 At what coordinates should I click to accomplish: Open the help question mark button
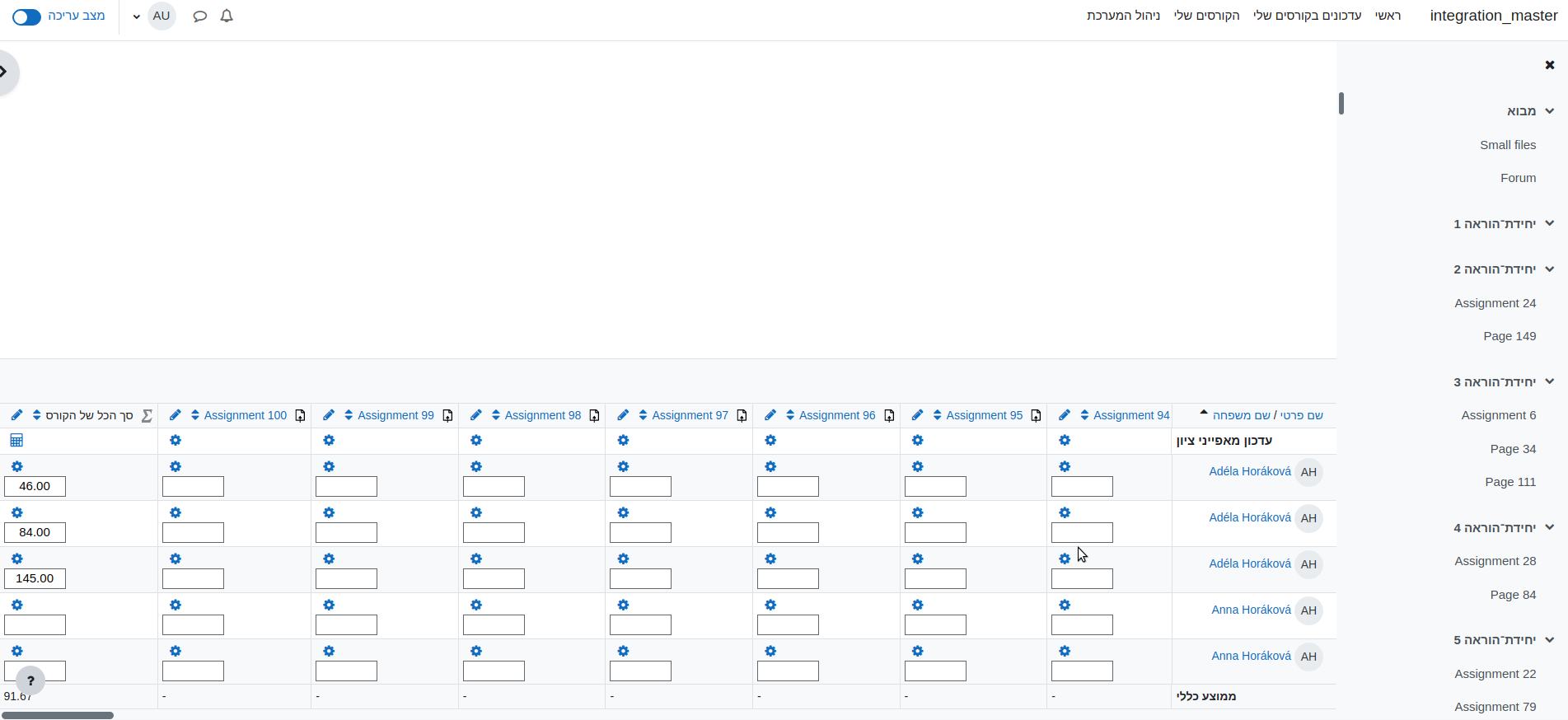(x=30, y=680)
